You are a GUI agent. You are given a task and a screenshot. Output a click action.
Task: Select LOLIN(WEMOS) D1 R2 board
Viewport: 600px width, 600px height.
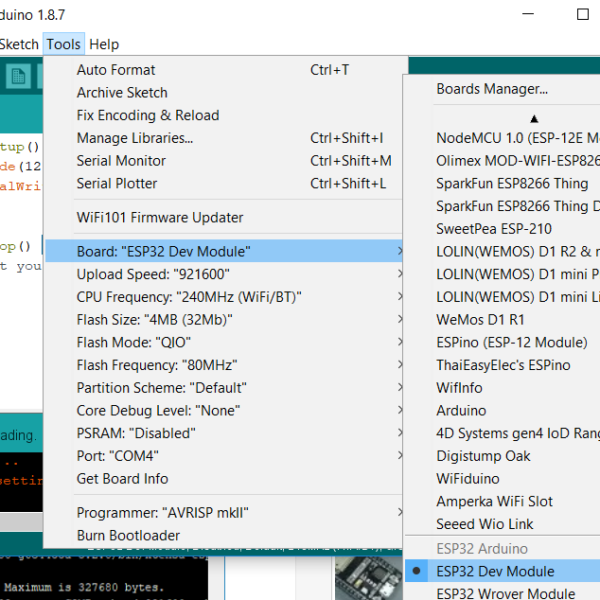click(502, 251)
